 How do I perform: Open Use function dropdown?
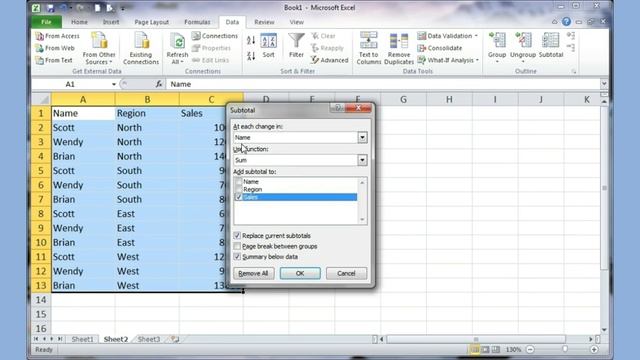point(362,160)
